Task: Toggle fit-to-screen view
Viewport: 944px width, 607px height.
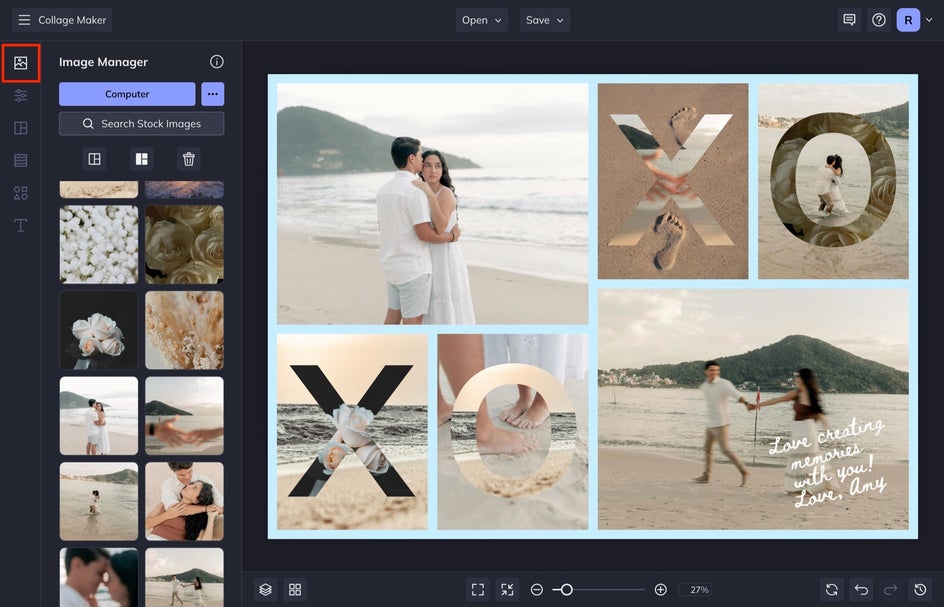Action: (478, 590)
